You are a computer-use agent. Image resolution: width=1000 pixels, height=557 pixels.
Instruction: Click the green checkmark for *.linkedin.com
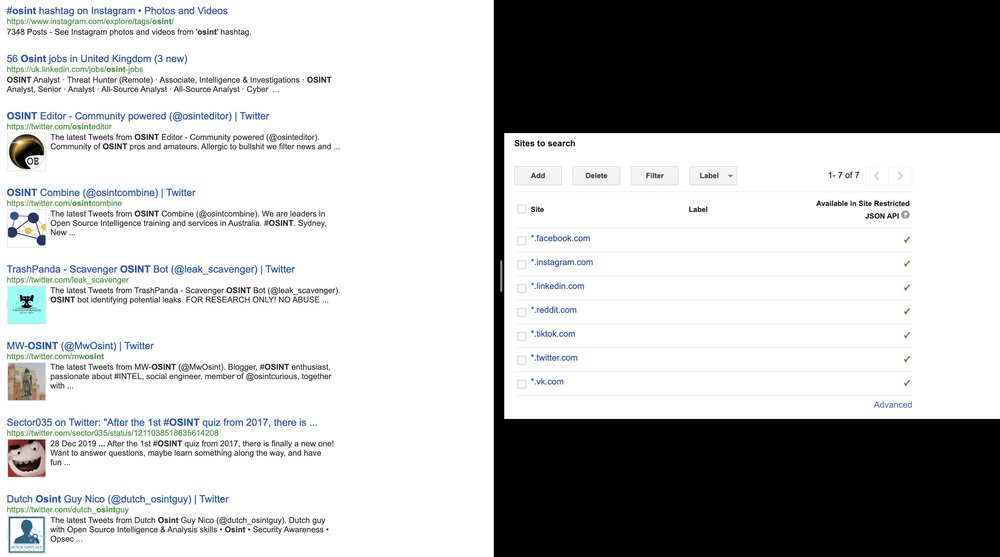(x=907, y=288)
